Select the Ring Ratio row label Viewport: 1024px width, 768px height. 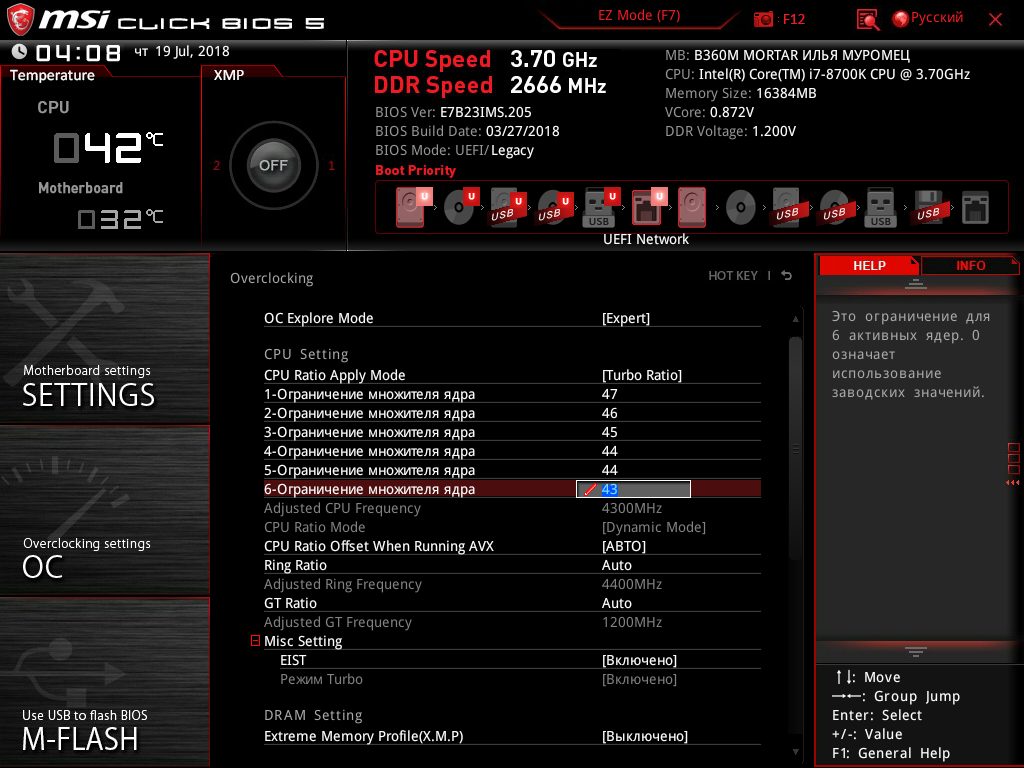[x=295, y=565]
